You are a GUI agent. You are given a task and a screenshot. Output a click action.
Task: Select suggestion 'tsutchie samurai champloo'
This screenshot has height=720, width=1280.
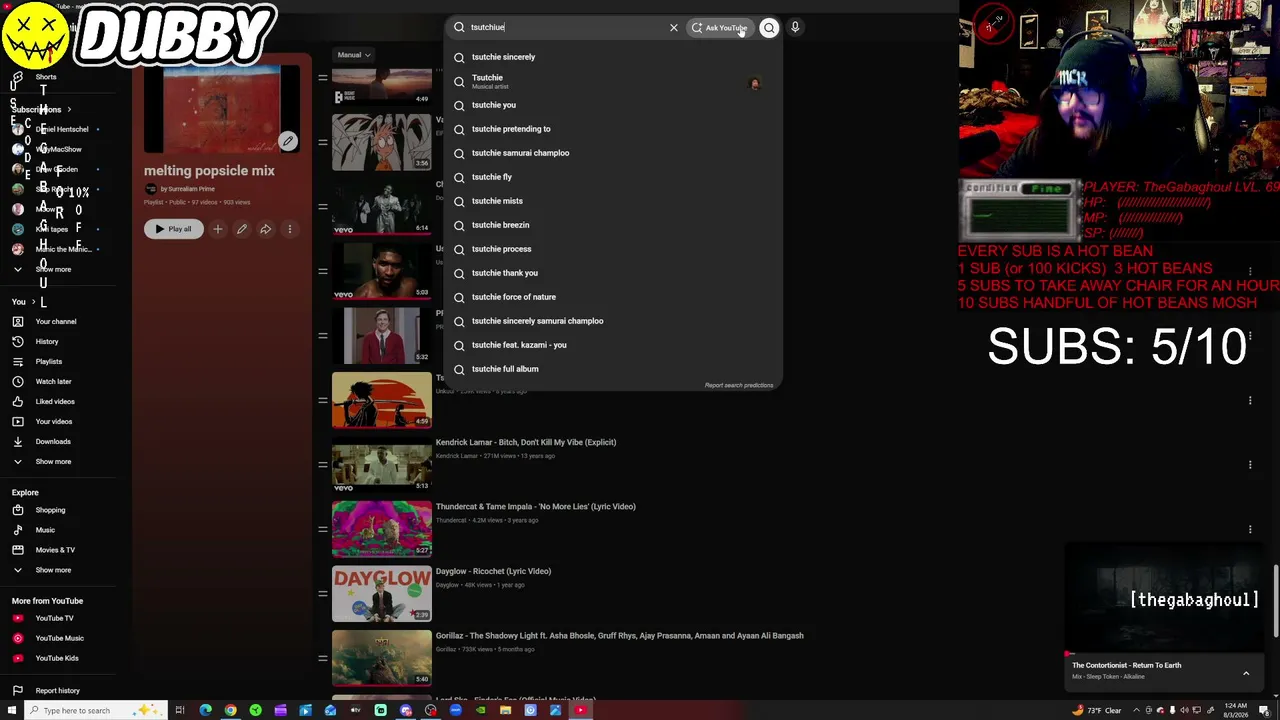click(612, 153)
